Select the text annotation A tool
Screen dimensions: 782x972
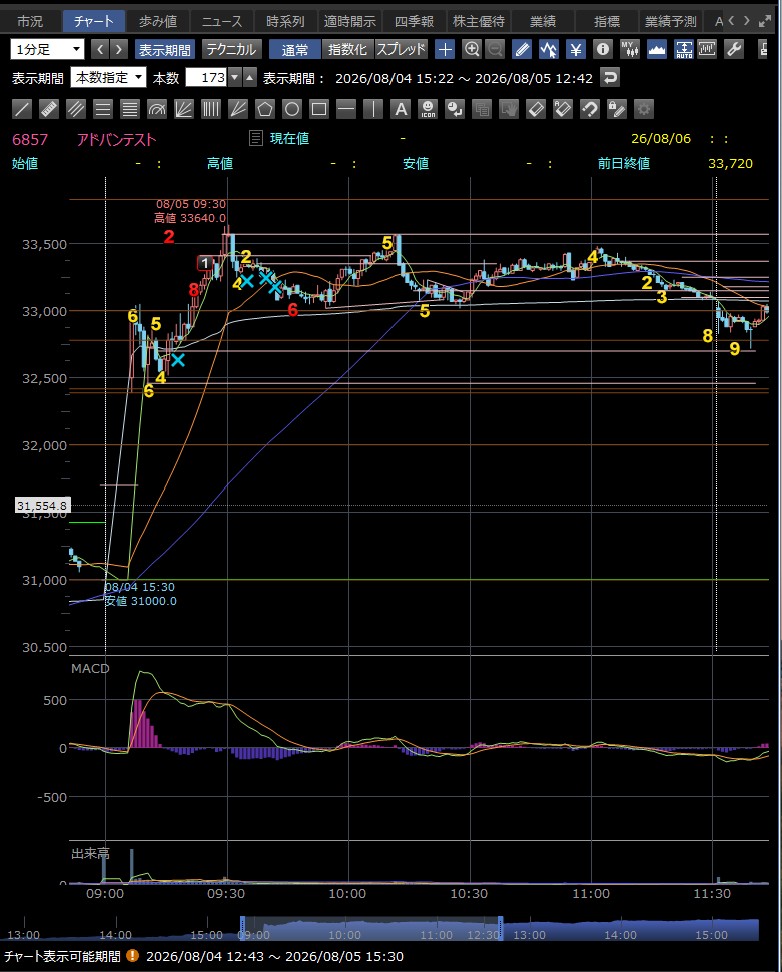pyautogui.click(x=401, y=110)
